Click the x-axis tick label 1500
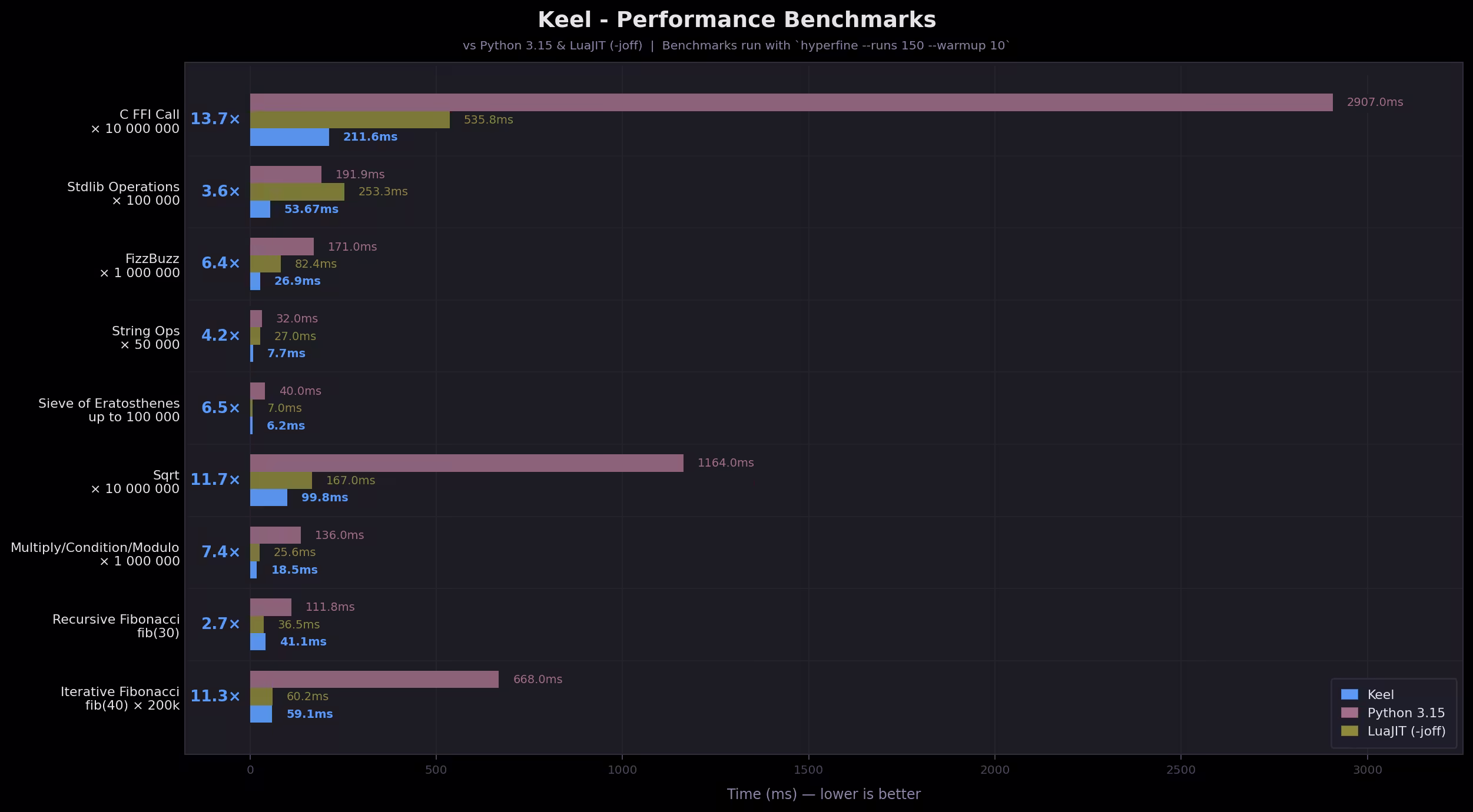Image resolution: width=1473 pixels, height=812 pixels. click(x=808, y=770)
